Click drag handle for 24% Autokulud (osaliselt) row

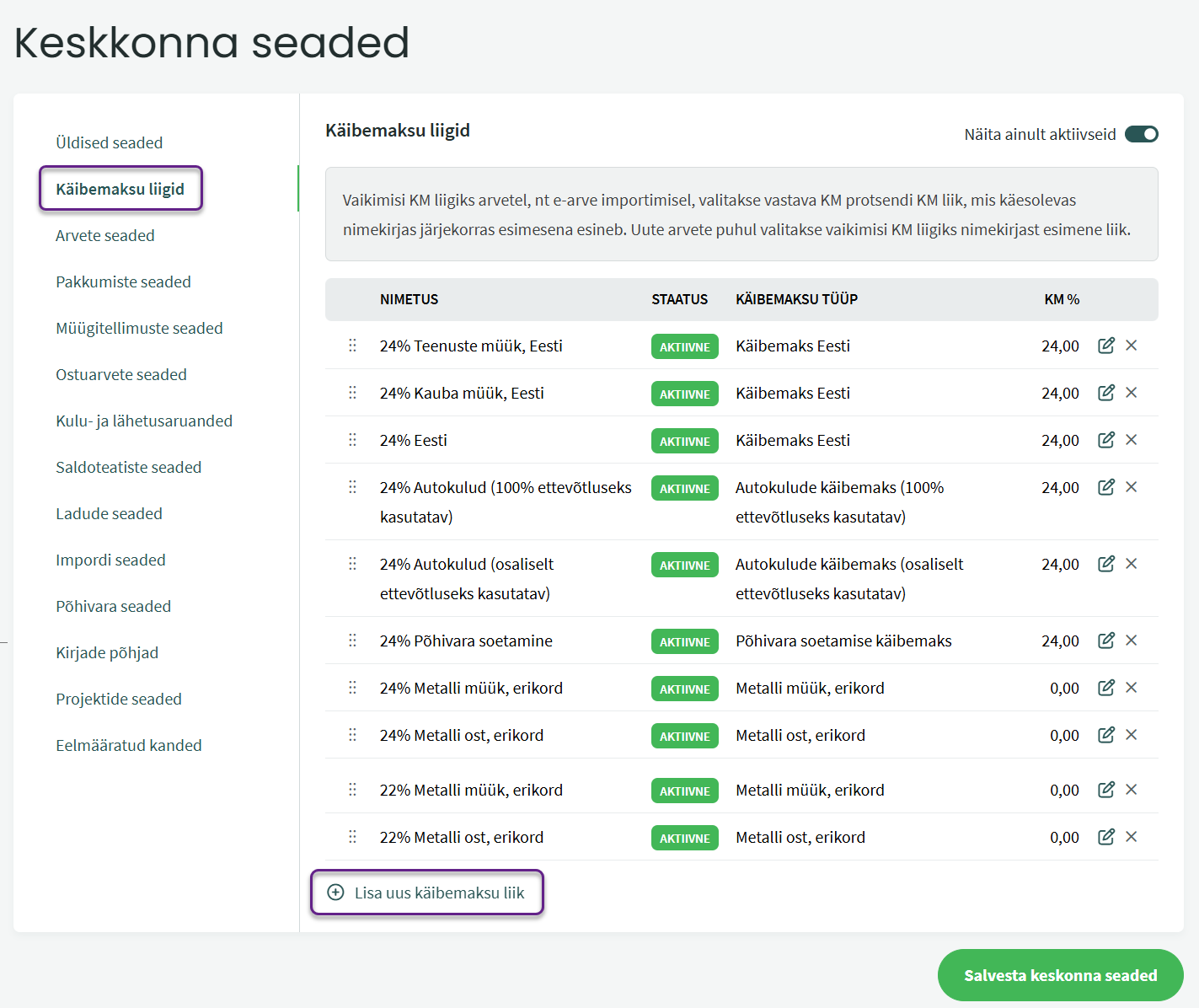coord(352,564)
